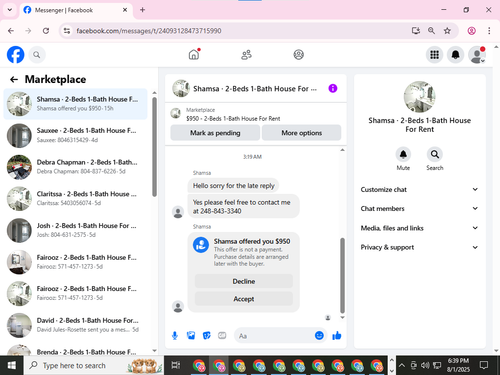Go to Facebook Home icon
This screenshot has width=500, height=375.
click(x=194, y=54)
